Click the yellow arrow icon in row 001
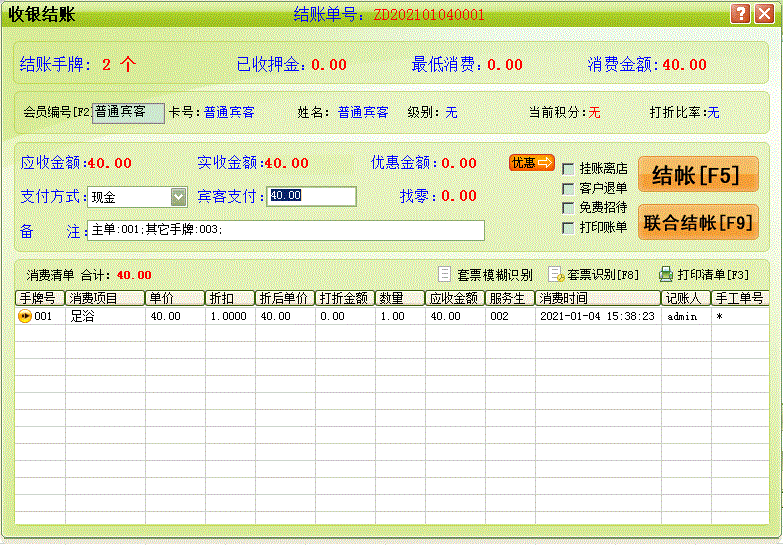Screen dimensions: 783x545 tap(25, 316)
